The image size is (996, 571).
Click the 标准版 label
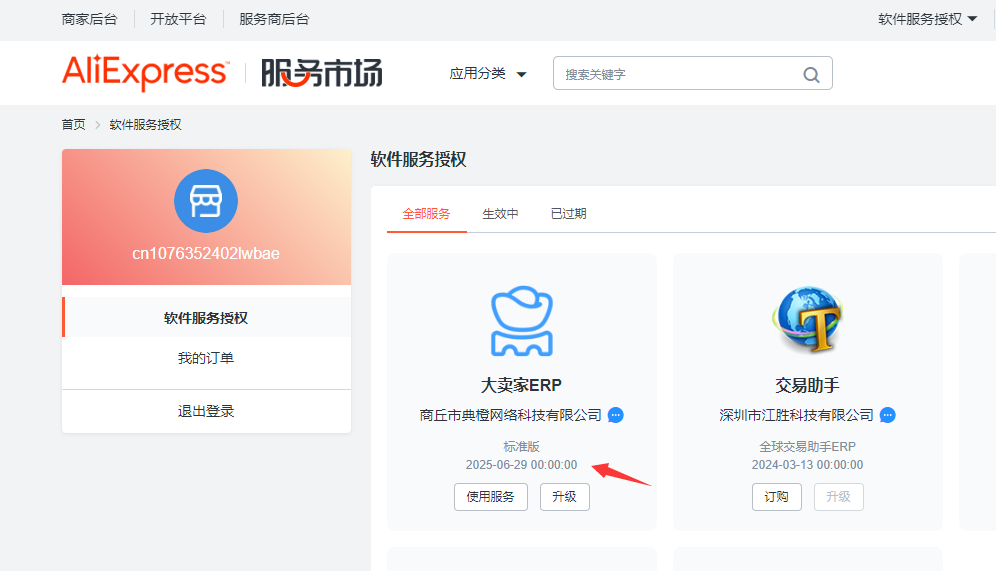522,447
